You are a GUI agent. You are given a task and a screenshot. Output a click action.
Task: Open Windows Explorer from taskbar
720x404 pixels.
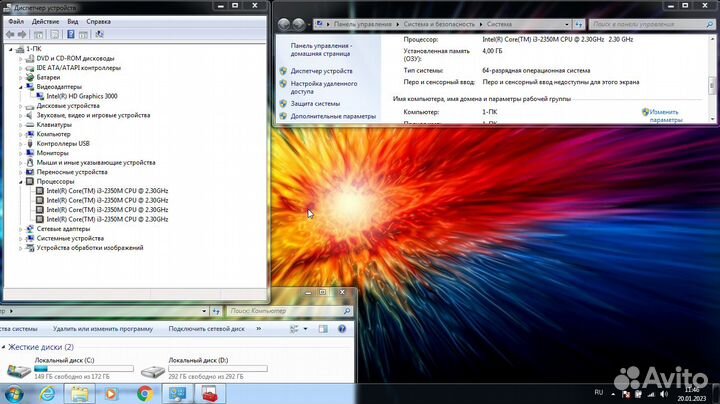pyautogui.click(x=79, y=394)
